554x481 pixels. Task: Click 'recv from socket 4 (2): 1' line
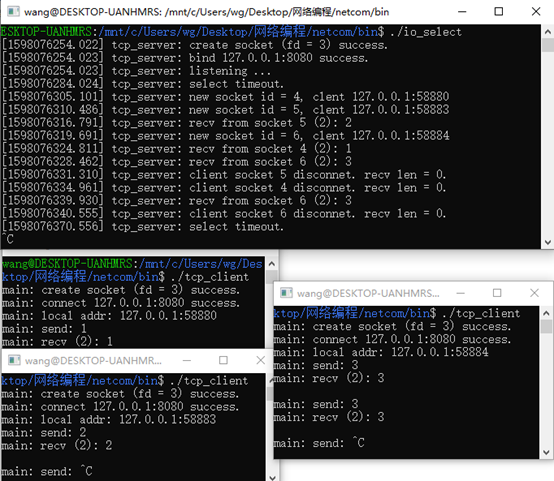click(x=177, y=149)
